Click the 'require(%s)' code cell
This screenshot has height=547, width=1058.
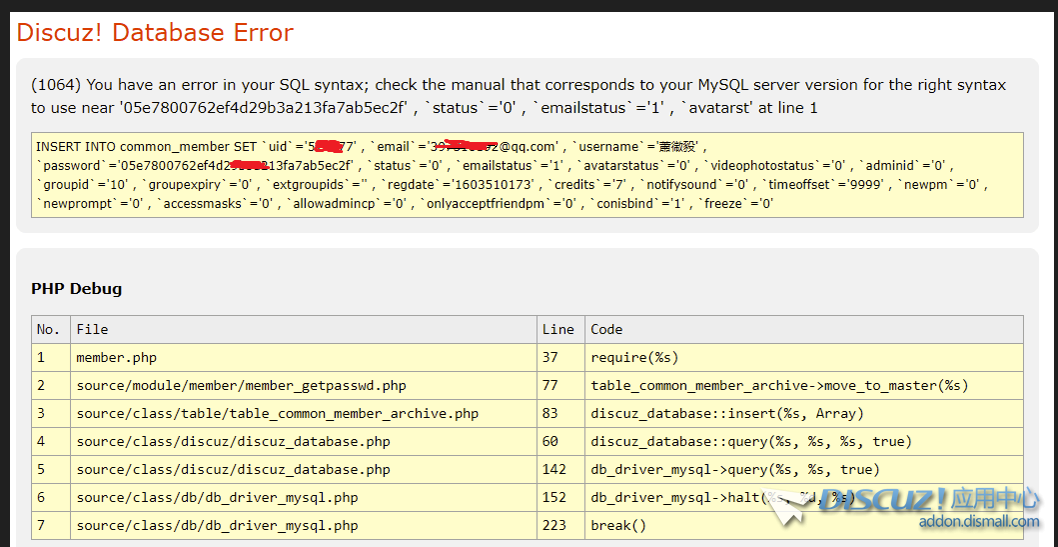coord(804,357)
